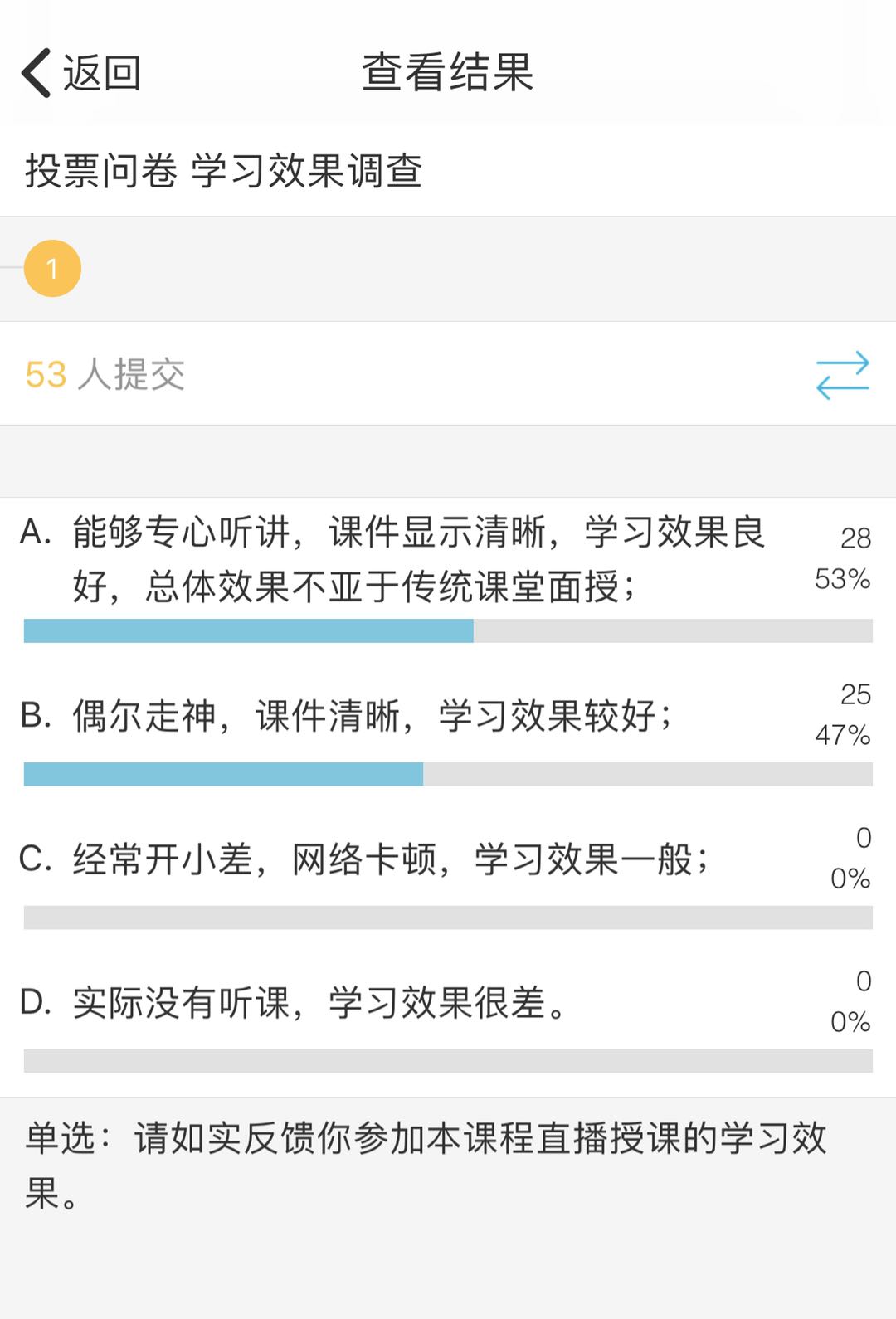Select option C 经常开小差 answer text

click(x=390, y=859)
